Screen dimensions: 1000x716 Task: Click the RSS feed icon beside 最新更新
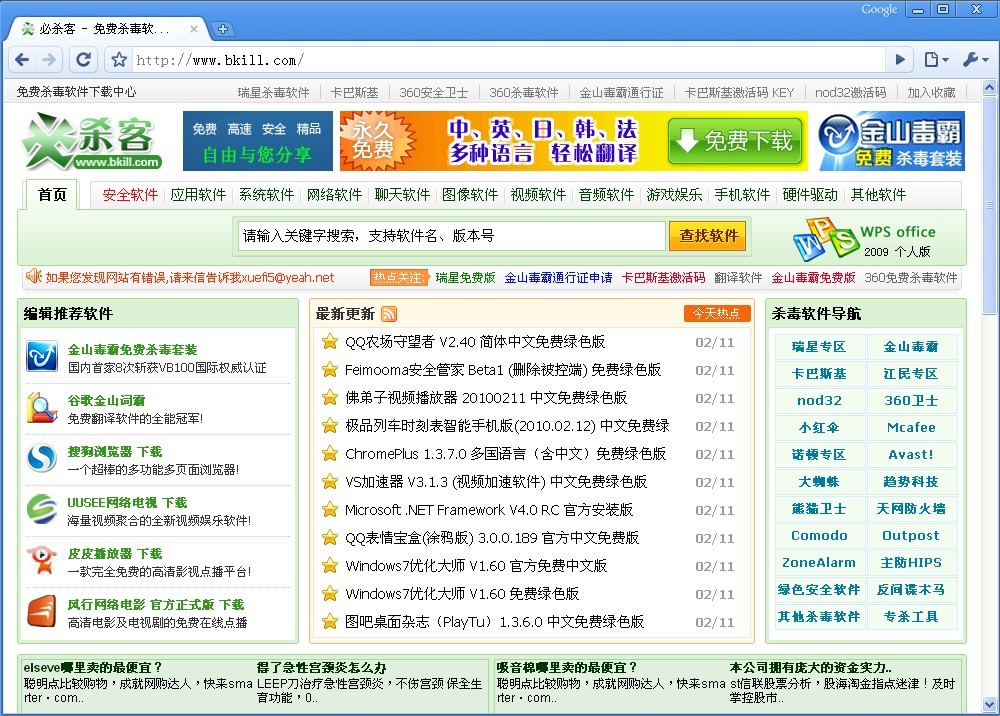click(389, 314)
